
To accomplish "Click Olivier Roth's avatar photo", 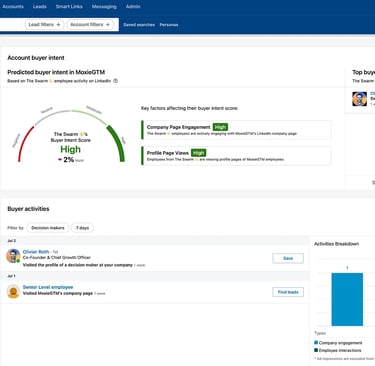I will [x=13, y=256].
